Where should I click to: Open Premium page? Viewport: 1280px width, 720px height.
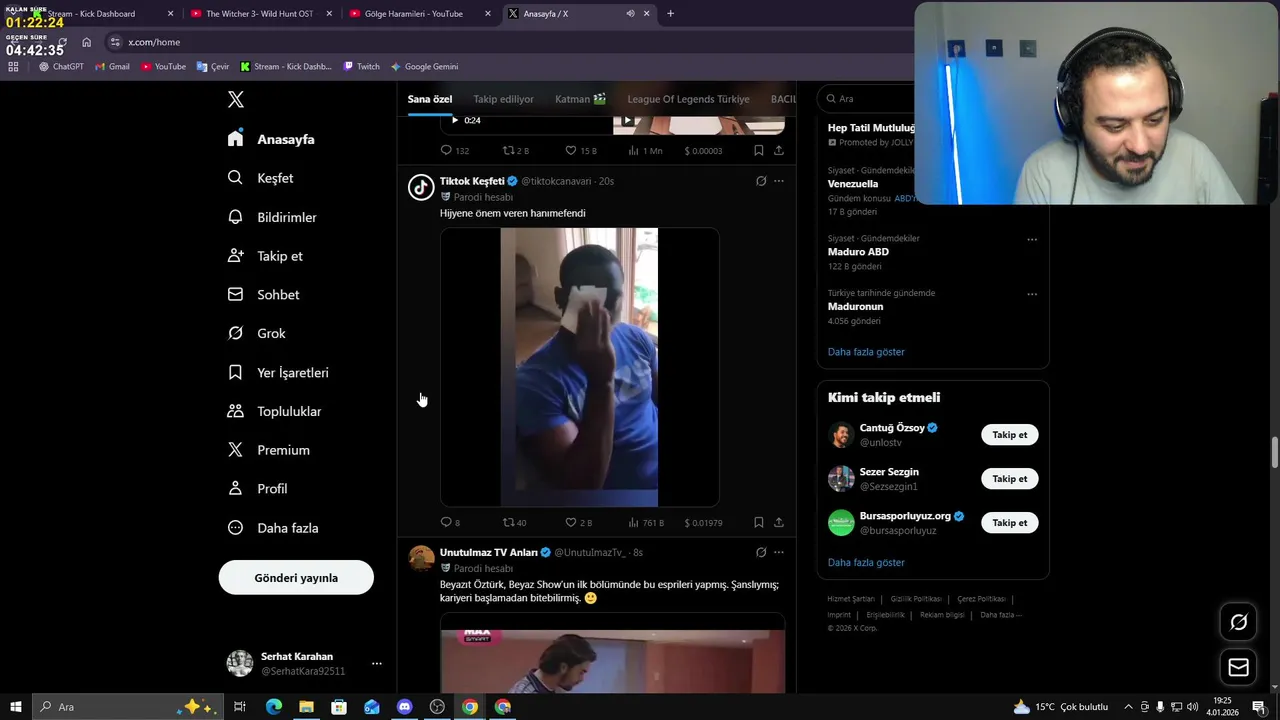(x=268, y=450)
